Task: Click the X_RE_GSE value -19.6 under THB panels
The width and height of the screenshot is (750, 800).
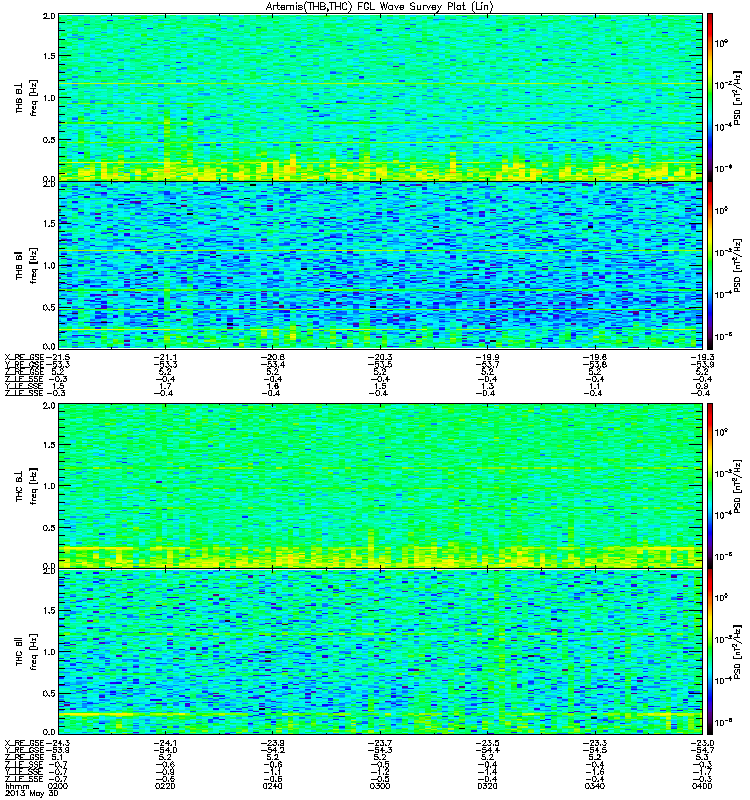Action: click(594, 357)
